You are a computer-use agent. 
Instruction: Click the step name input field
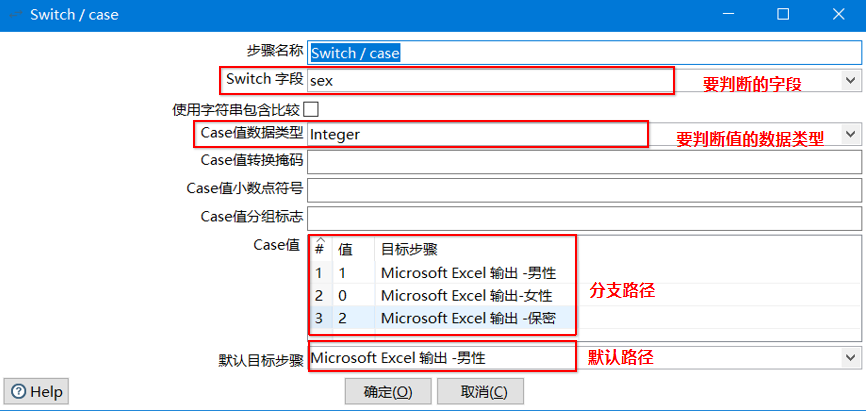(584, 53)
